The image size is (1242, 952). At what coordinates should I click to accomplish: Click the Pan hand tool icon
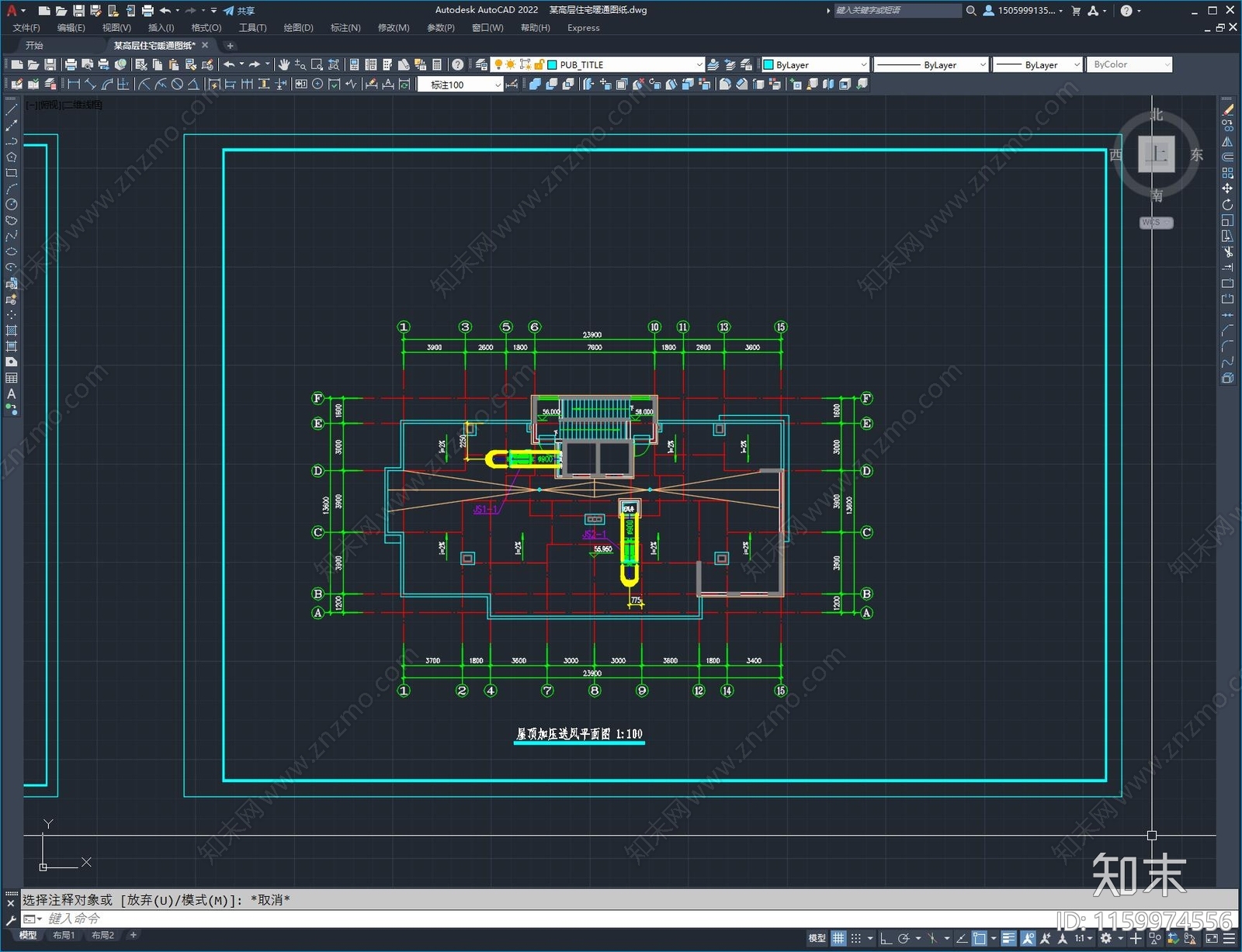283,64
